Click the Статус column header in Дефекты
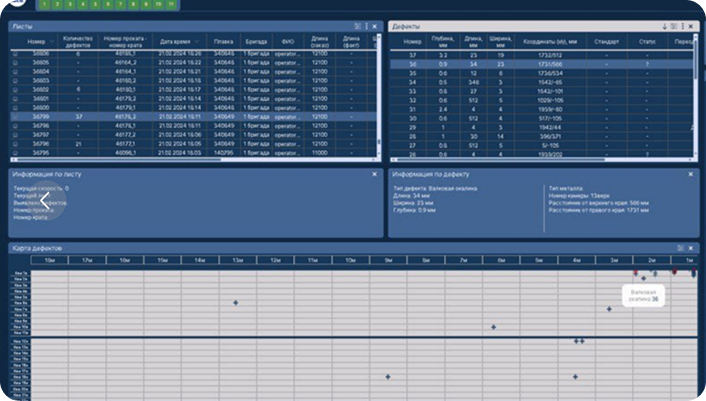 (x=647, y=41)
